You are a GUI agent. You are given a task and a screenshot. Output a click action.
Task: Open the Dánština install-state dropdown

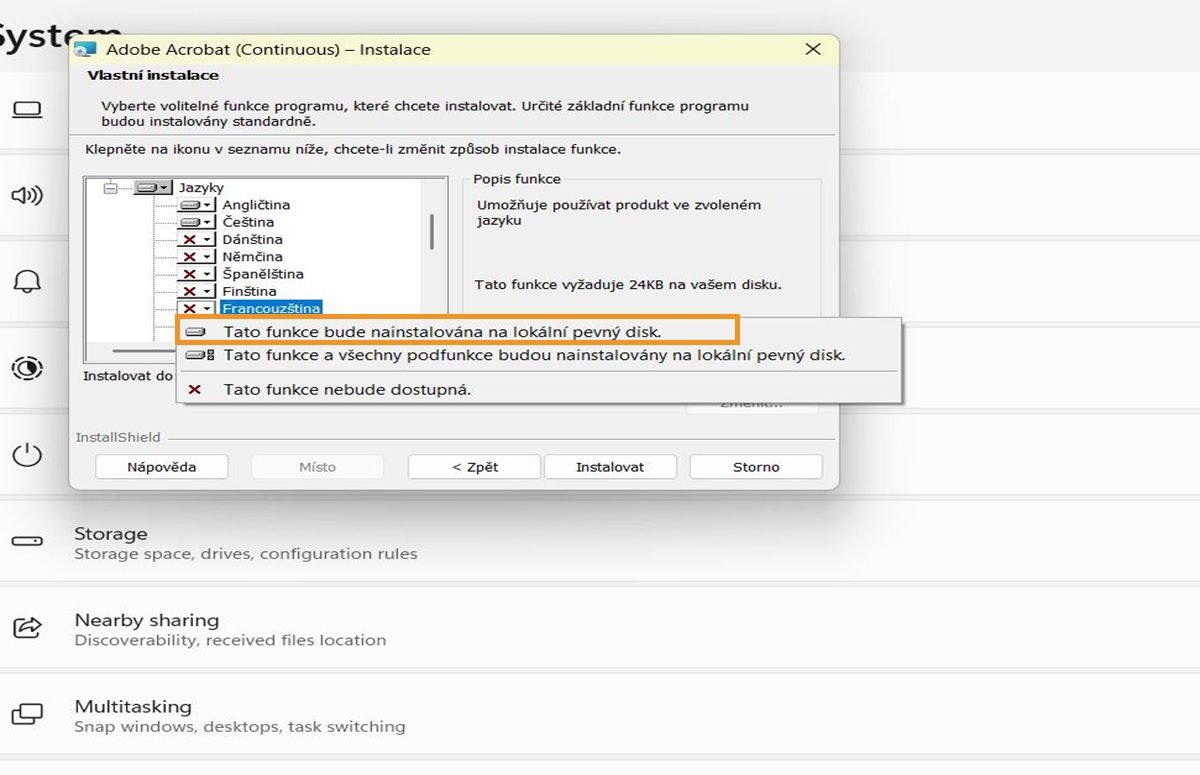click(x=197, y=239)
